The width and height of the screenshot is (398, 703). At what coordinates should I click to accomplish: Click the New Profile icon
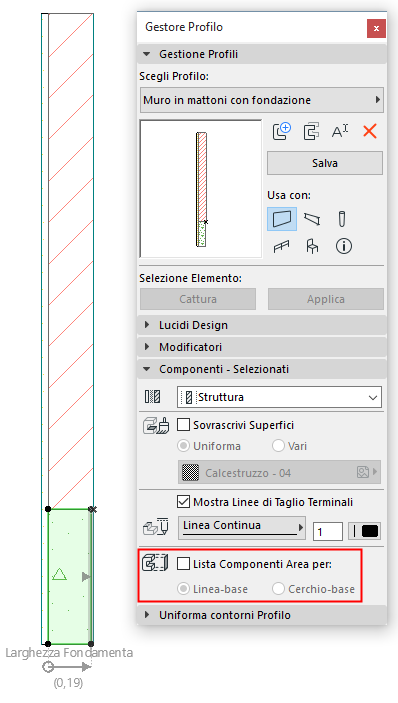click(x=281, y=131)
